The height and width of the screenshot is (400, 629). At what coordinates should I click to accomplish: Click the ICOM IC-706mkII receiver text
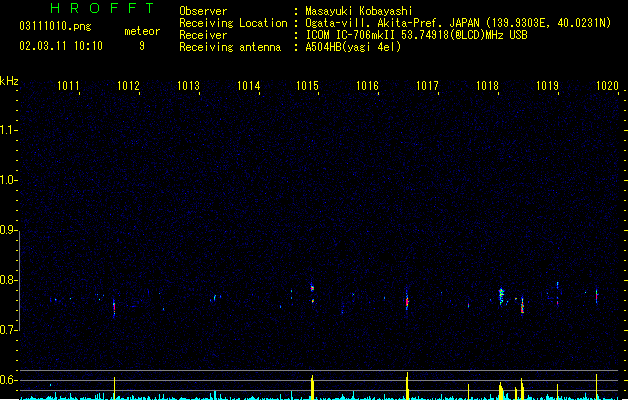(x=416, y=35)
